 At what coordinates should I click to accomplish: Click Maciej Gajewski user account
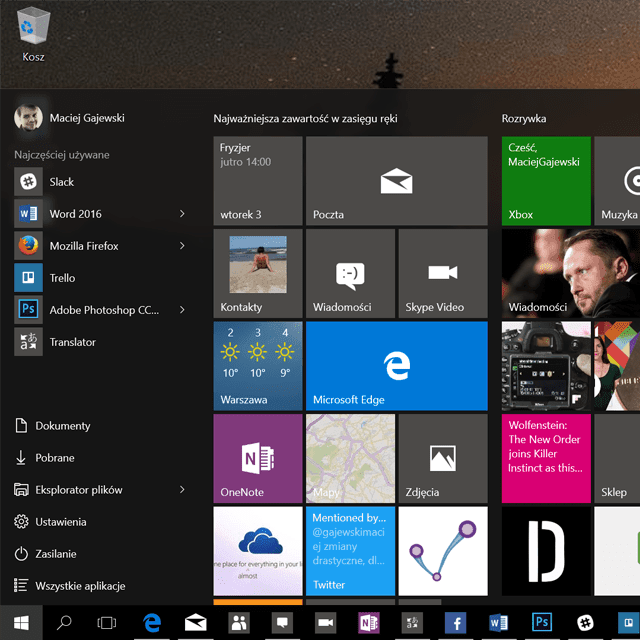tap(69, 118)
